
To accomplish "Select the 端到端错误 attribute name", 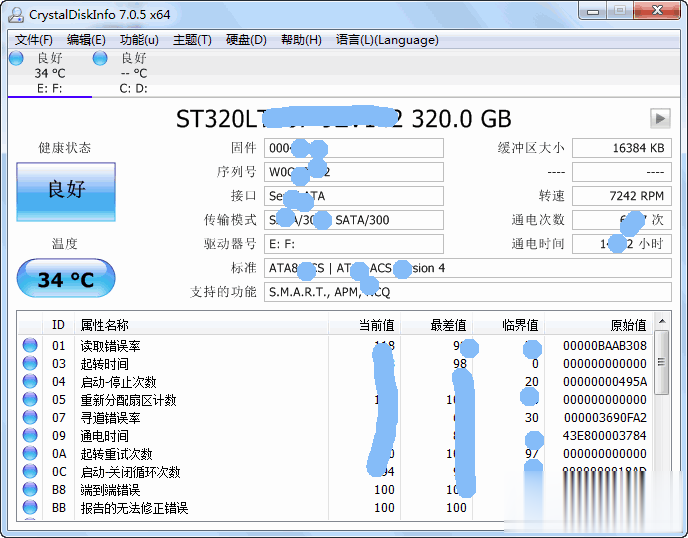I will 110,490.
